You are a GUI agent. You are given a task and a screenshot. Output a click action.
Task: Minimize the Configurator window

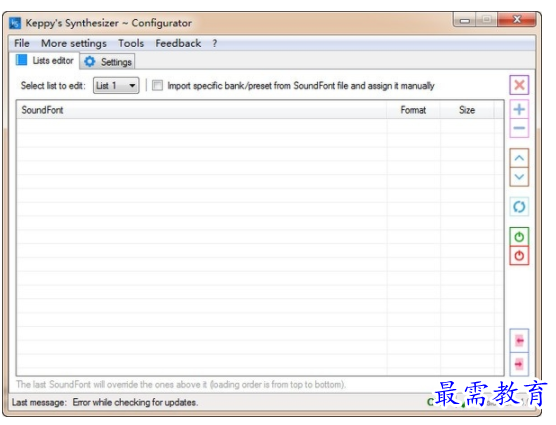point(465,20)
